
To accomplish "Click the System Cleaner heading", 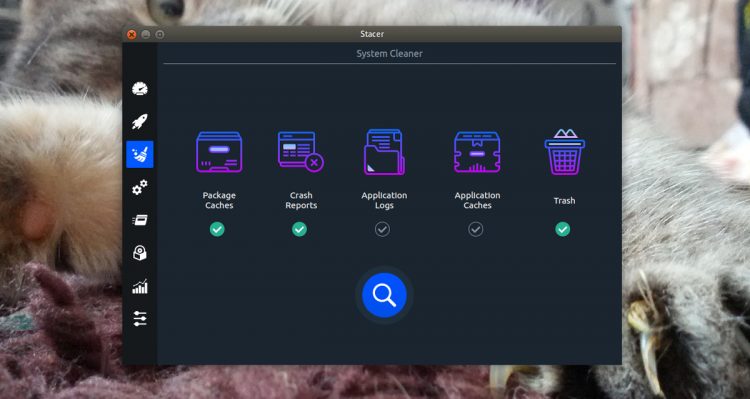I will (389, 54).
